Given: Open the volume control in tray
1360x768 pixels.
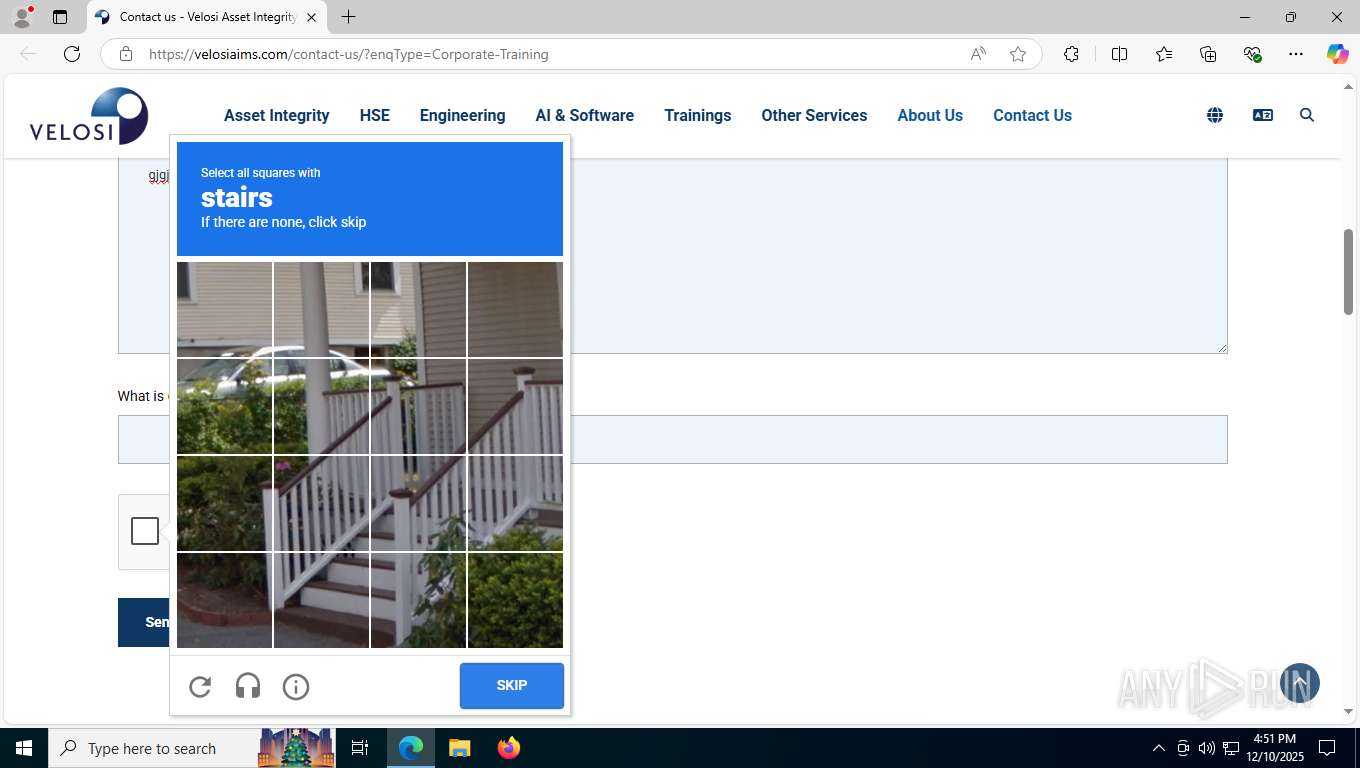Looking at the screenshot, I should 1206,748.
